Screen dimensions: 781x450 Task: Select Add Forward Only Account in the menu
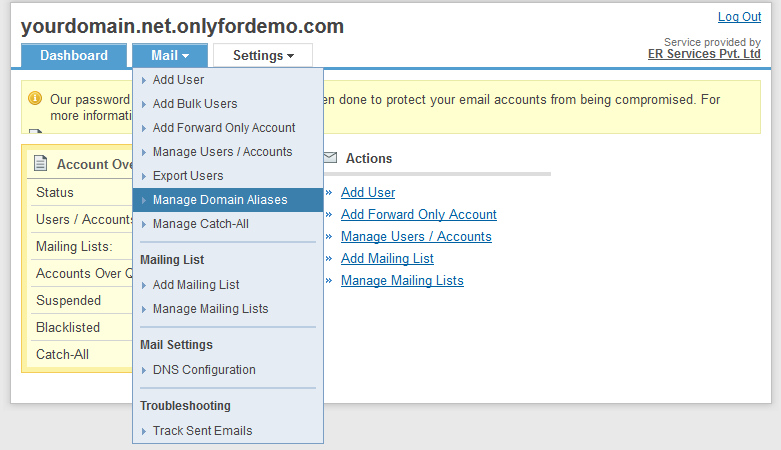tap(224, 128)
